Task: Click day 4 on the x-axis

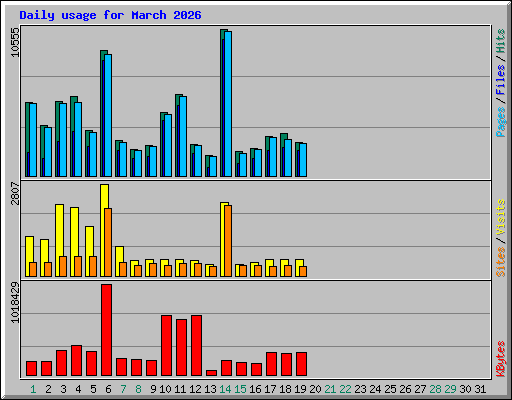Action: click(x=78, y=389)
